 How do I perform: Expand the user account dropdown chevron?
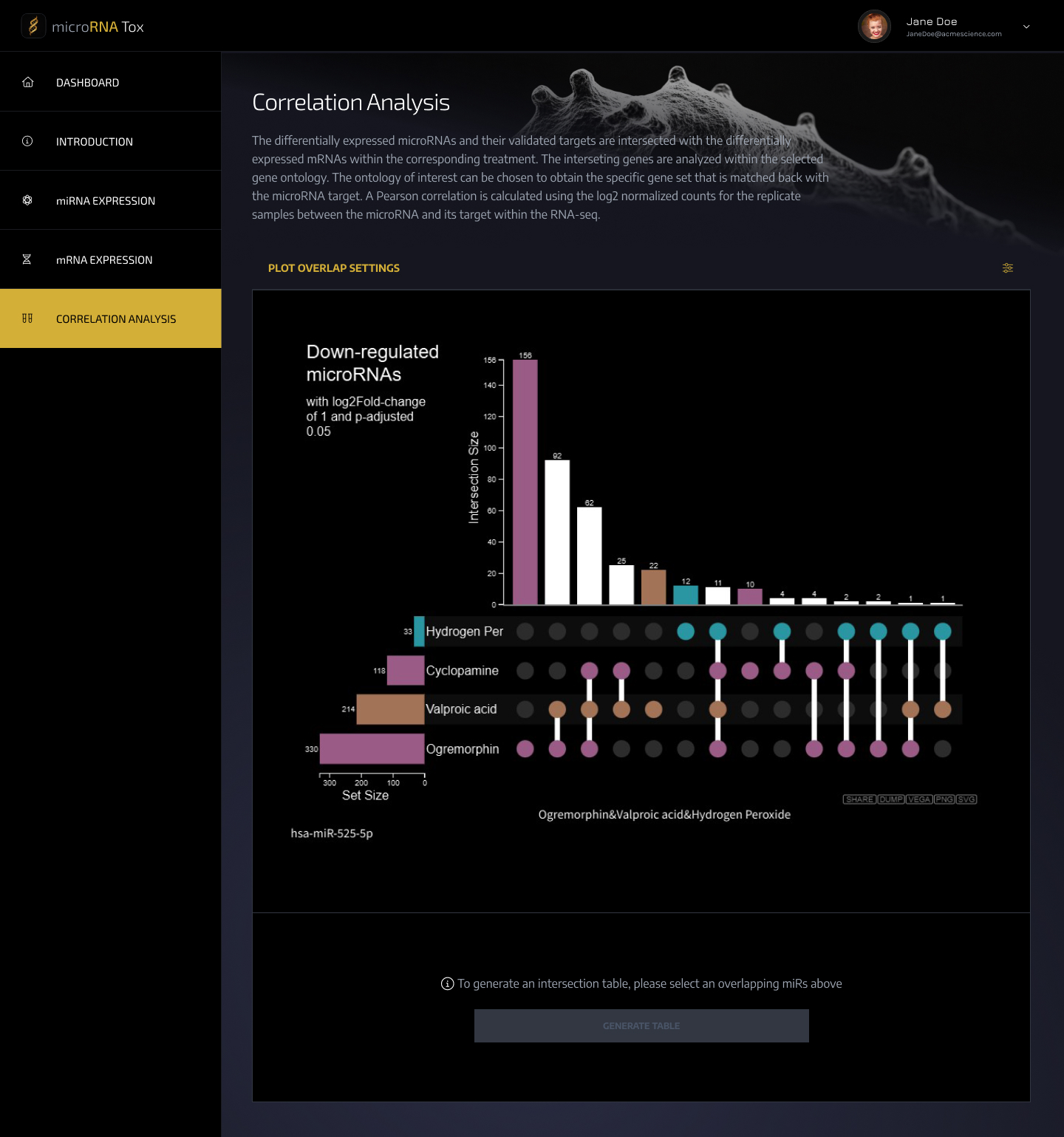(x=1026, y=27)
